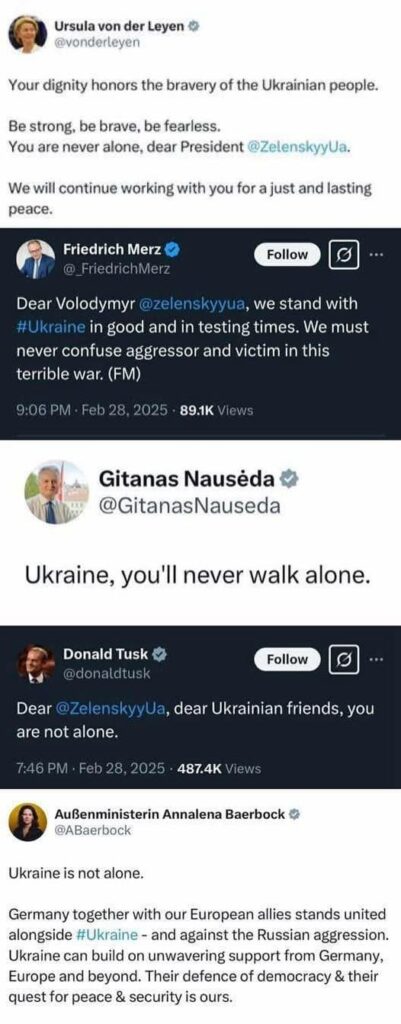The image size is (401, 1024).
Task: Click the 89.1K Views count
Action: [x=216, y=411]
